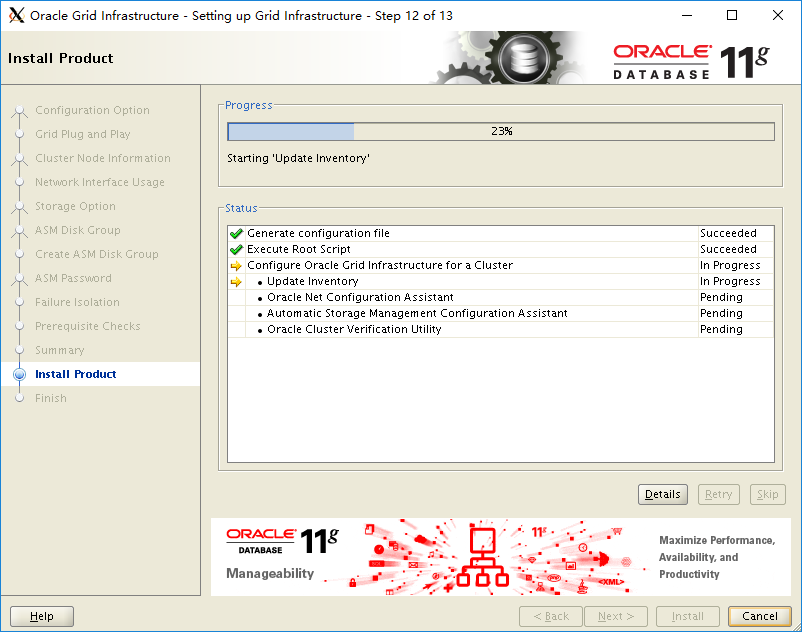The image size is (802, 632).
Task: Click 'Succeeded' status of Generate configuration file
Action: 728,234
